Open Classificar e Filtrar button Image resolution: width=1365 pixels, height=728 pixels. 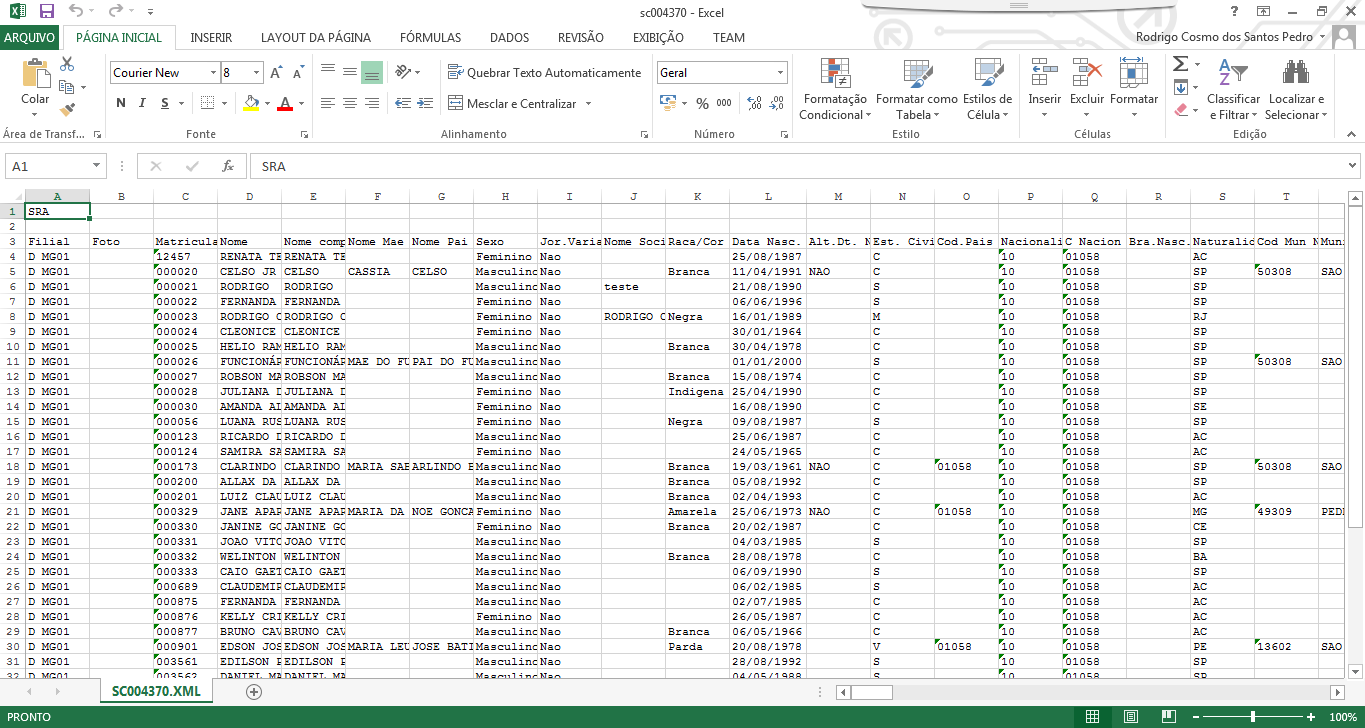tap(1234, 88)
